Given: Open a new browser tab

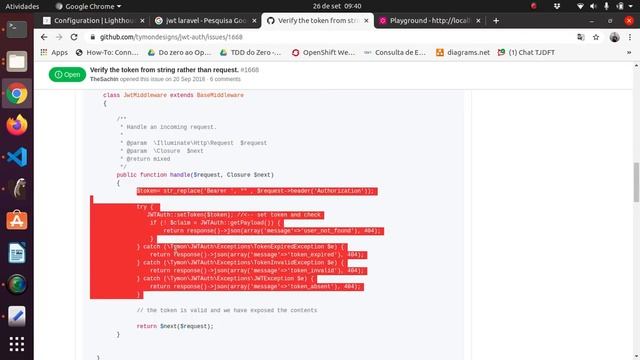Looking at the screenshot, I should (496, 20).
